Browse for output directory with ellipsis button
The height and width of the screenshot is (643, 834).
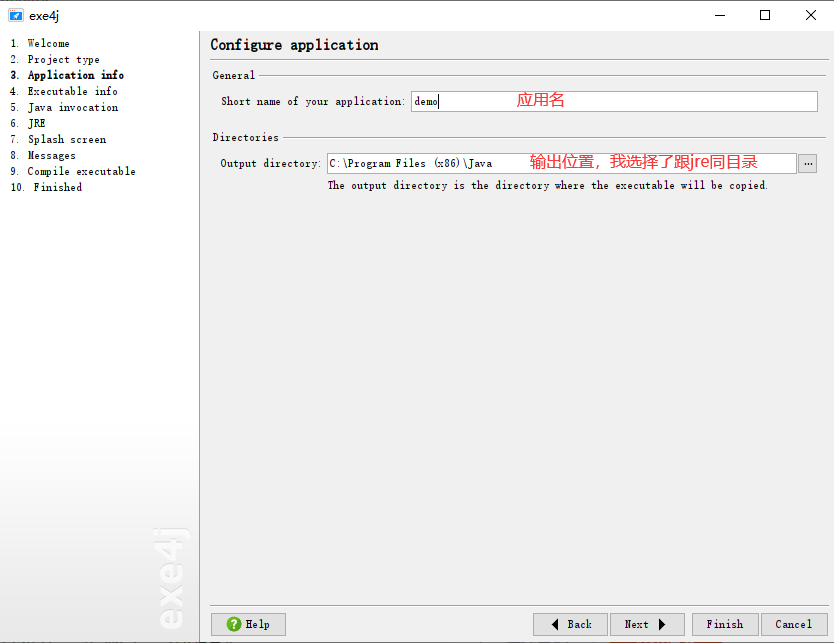[807, 164]
